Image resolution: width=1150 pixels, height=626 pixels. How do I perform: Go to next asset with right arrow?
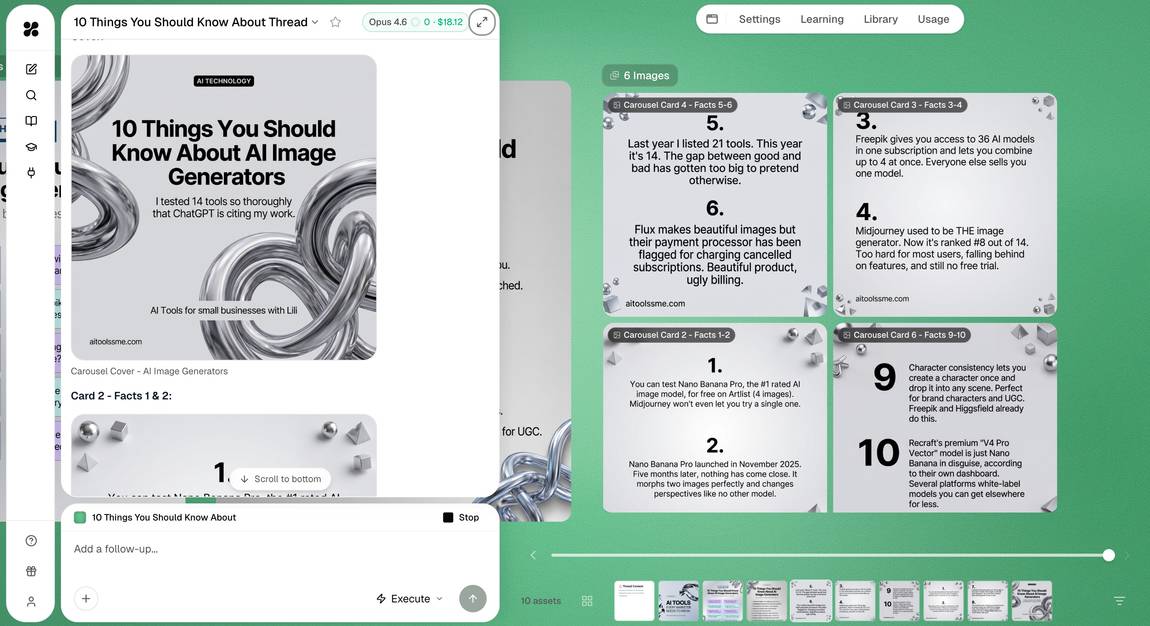point(1127,556)
